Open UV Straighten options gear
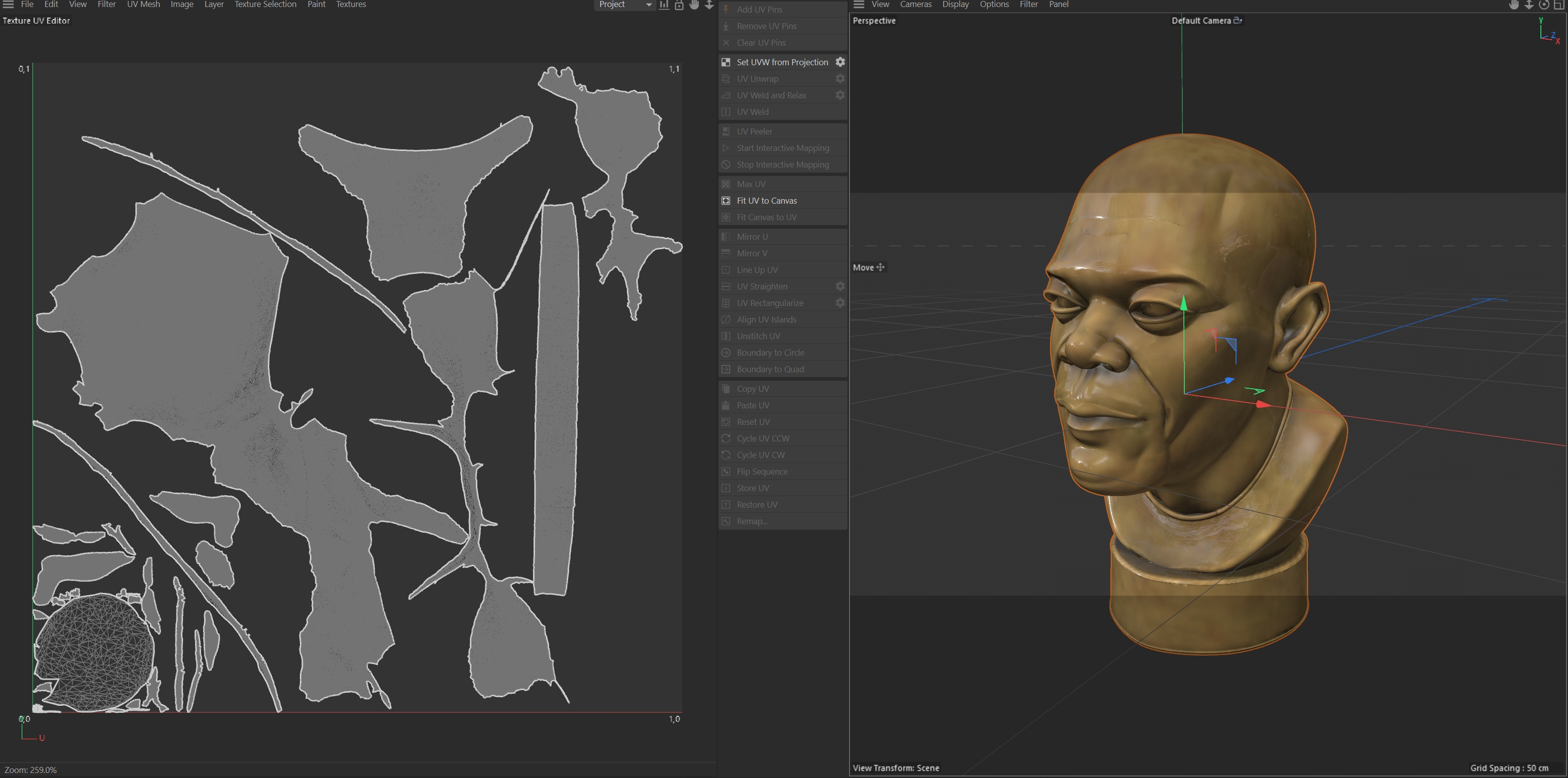 840,286
